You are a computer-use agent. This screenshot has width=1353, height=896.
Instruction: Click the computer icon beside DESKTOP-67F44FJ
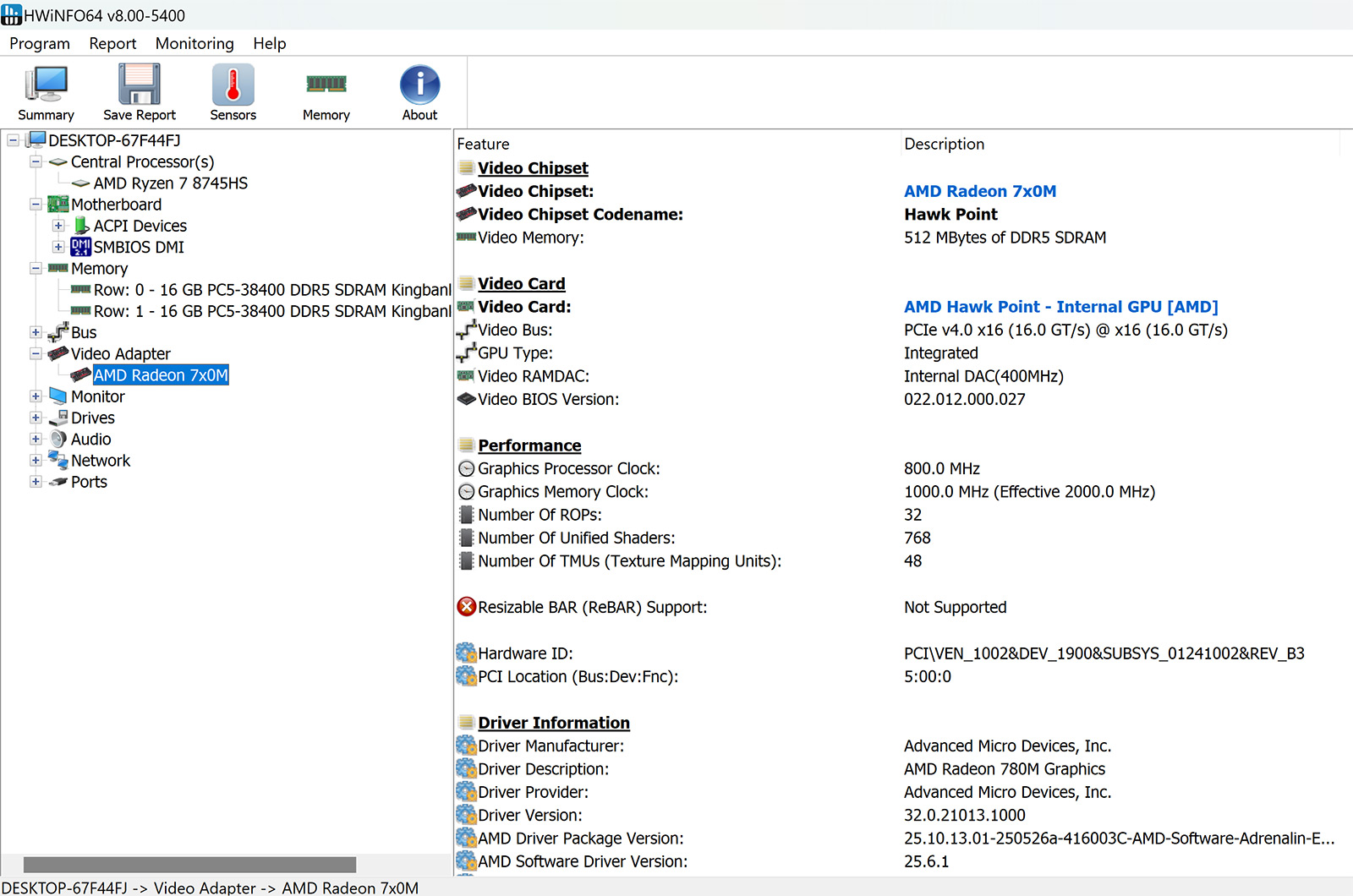point(36,140)
